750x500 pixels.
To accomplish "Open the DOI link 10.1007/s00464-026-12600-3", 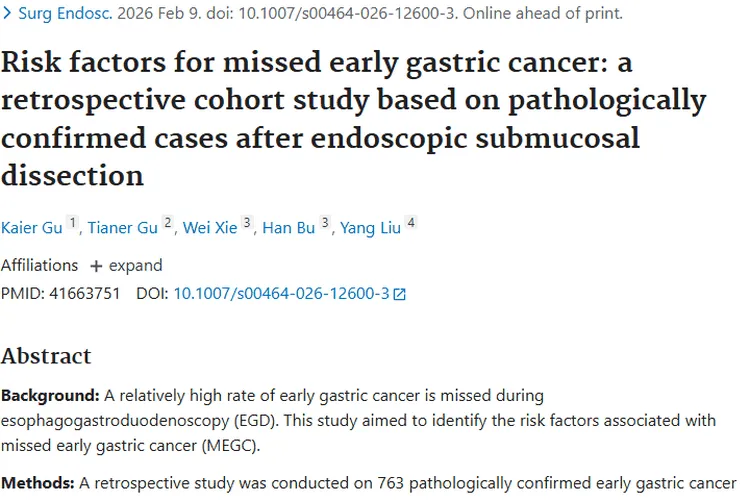I will pyautogui.click(x=281, y=294).
